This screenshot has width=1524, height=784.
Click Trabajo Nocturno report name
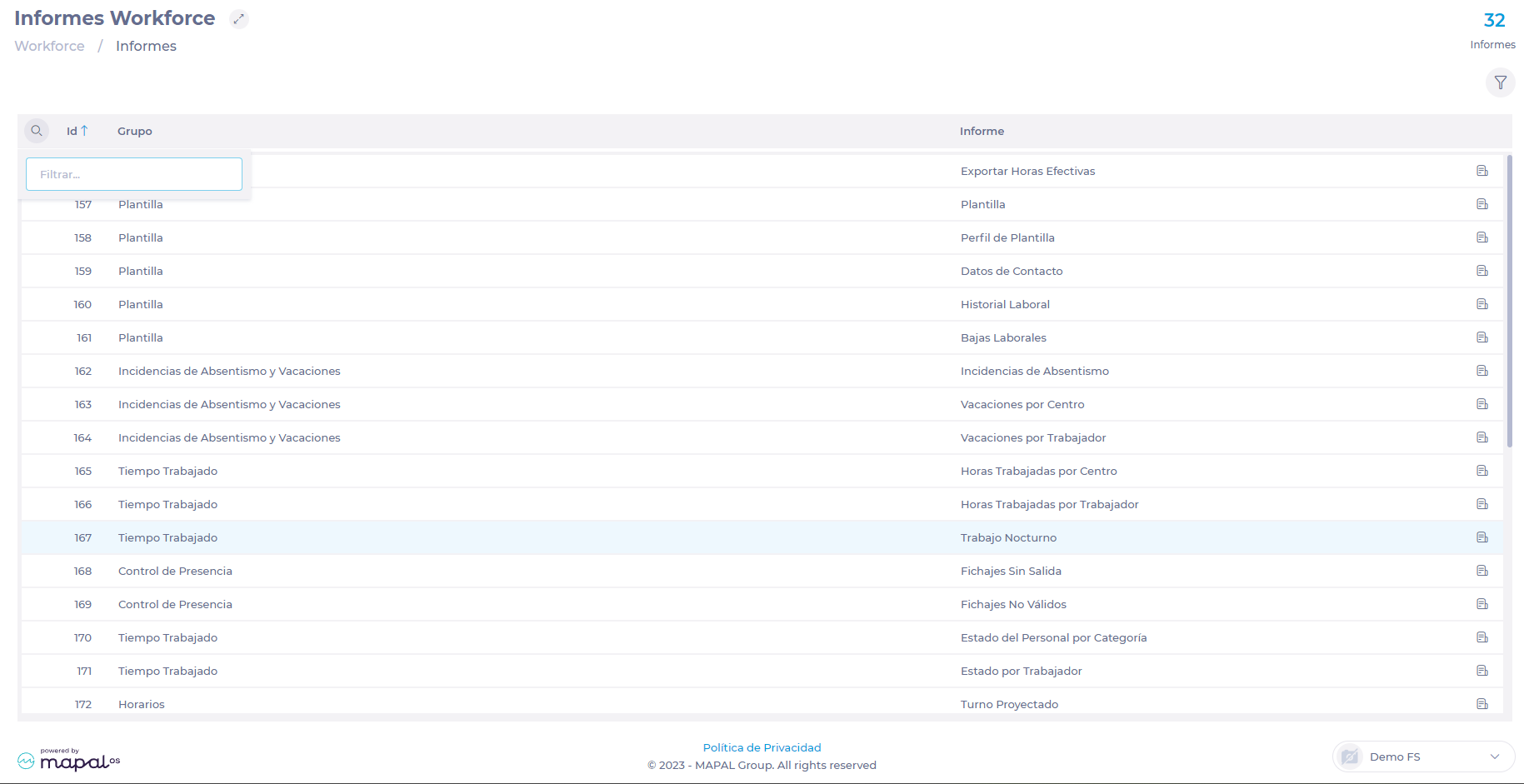click(1008, 537)
